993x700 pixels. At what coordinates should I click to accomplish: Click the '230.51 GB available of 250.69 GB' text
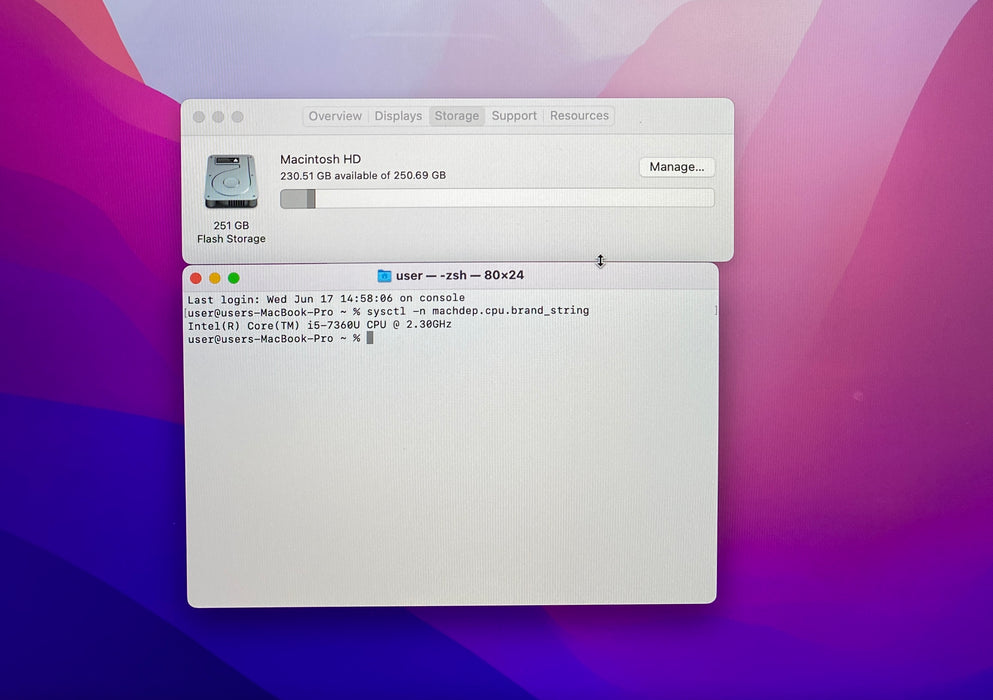click(363, 175)
